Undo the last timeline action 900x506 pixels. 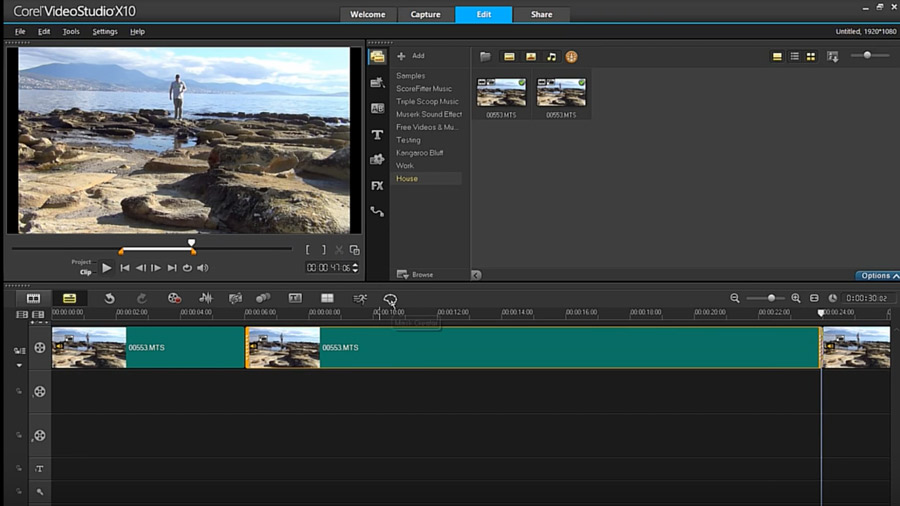click(x=109, y=299)
